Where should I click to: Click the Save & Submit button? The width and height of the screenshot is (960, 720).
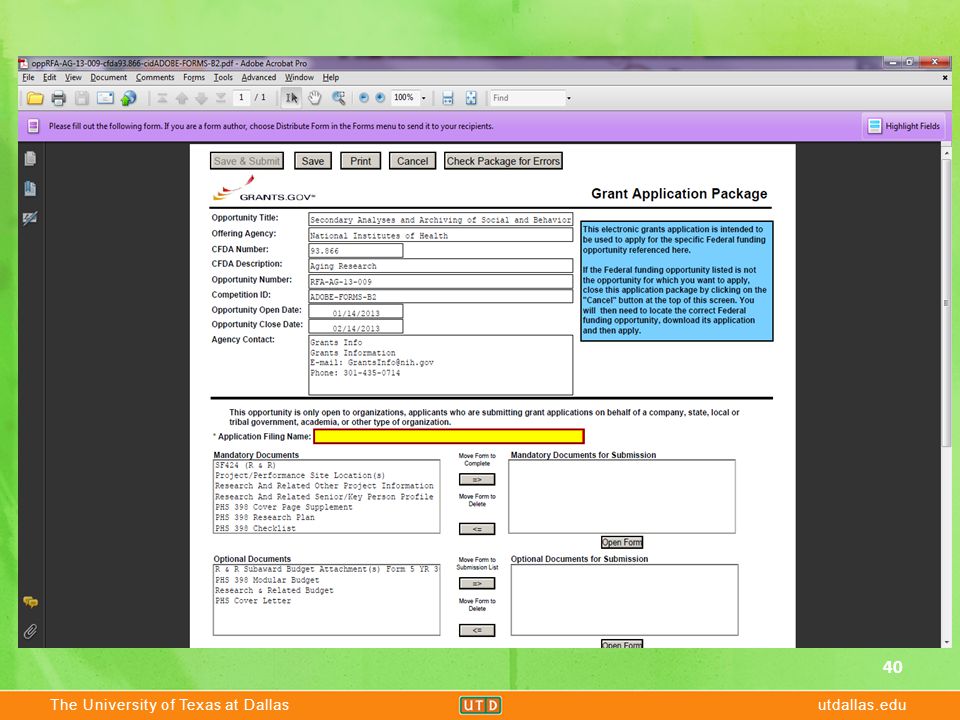[247, 161]
